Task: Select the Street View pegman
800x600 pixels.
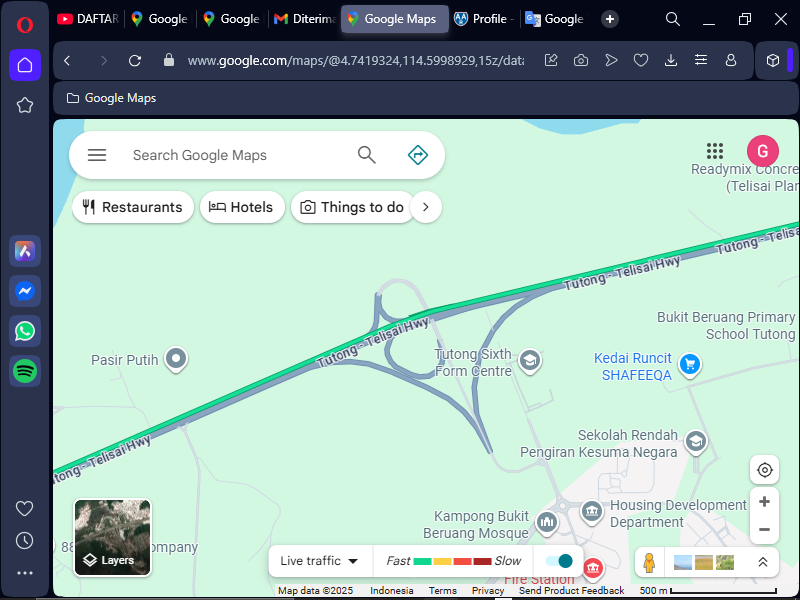Action: [x=649, y=562]
